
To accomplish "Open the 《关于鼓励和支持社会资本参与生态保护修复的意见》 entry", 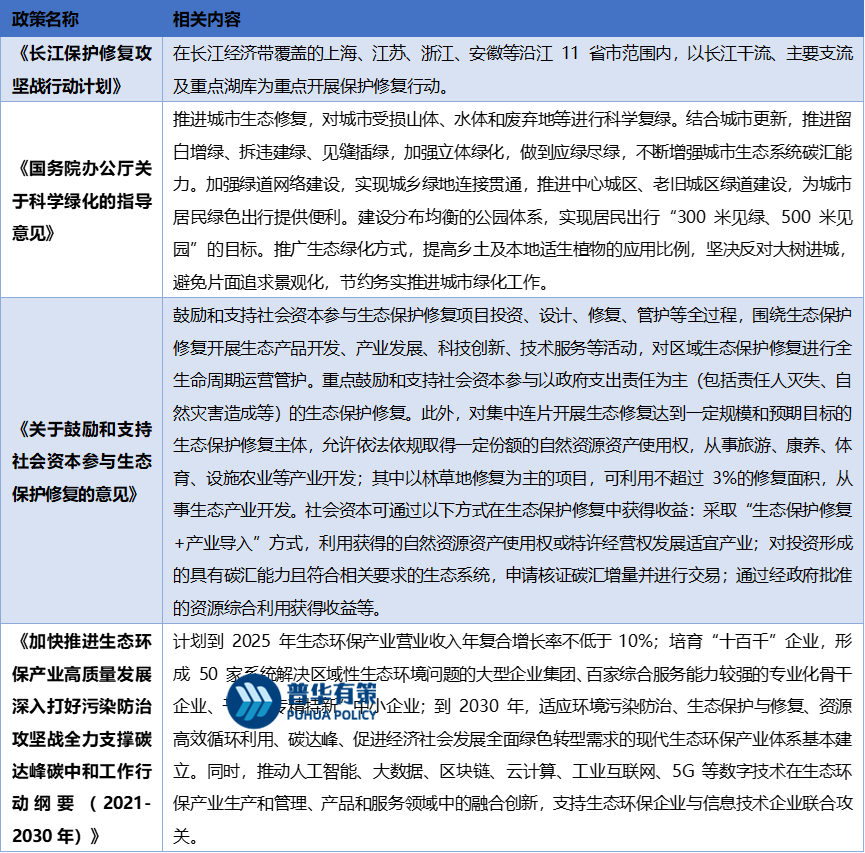I will (81, 460).
